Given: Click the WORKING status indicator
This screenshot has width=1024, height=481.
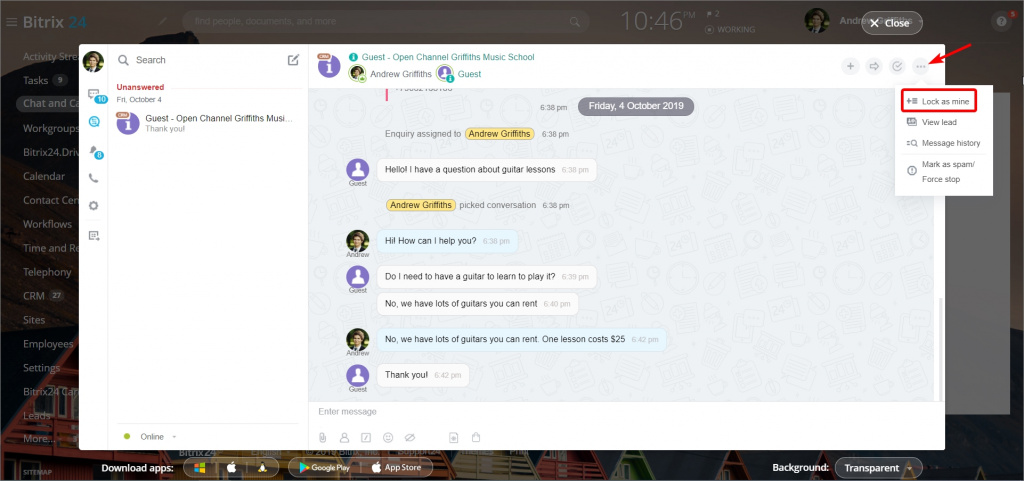Looking at the screenshot, I should click(x=730, y=29).
